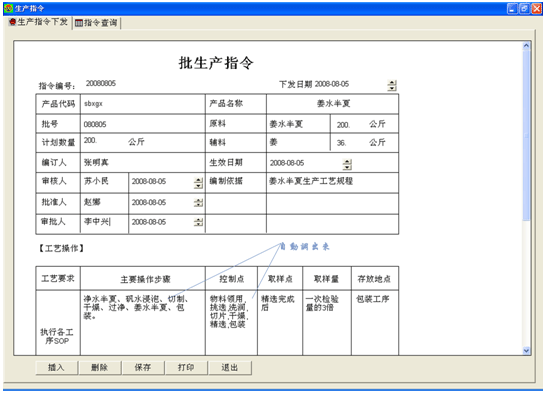Switch to the 指令查询 tab

tap(96, 23)
